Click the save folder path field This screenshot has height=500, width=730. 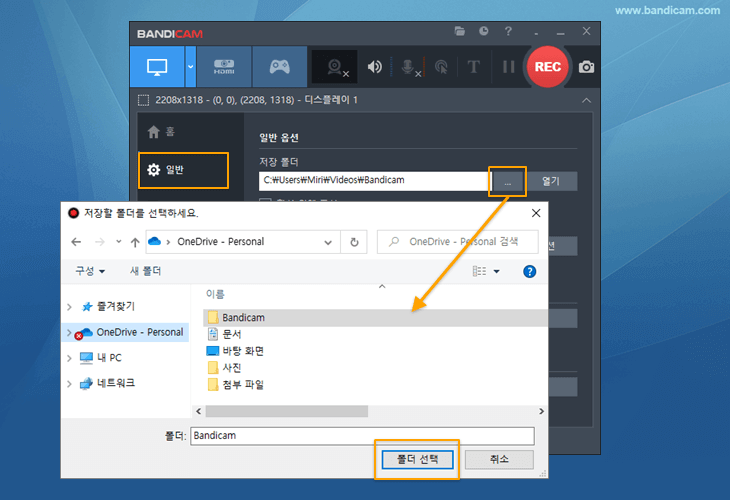pos(374,181)
